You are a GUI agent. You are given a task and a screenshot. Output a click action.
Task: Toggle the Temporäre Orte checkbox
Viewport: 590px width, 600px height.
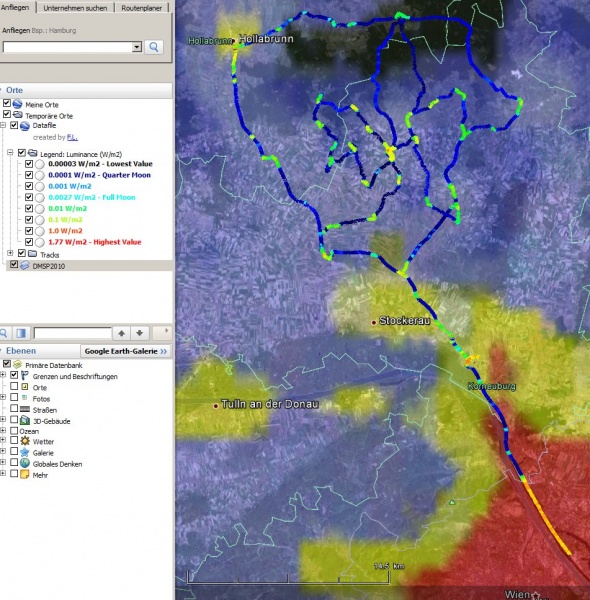coord(7,114)
